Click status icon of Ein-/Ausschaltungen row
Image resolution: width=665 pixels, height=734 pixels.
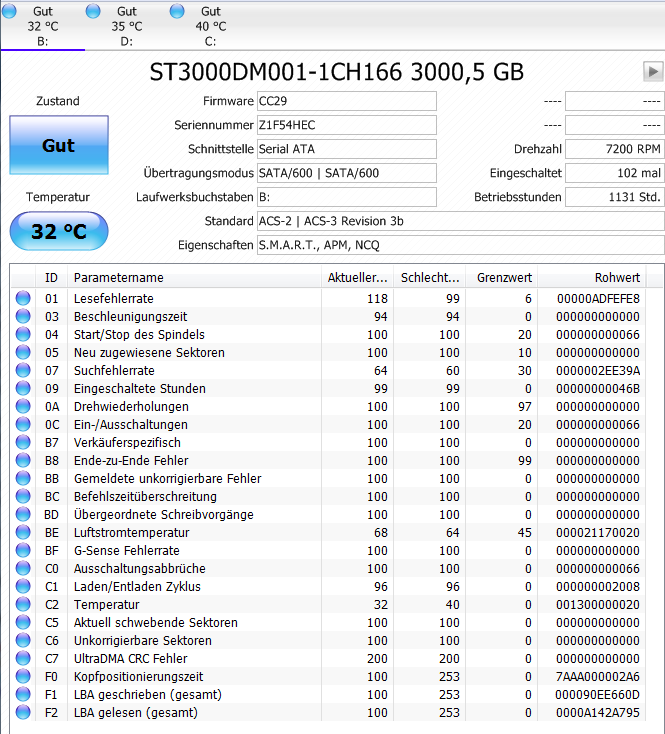[x=23, y=424]
